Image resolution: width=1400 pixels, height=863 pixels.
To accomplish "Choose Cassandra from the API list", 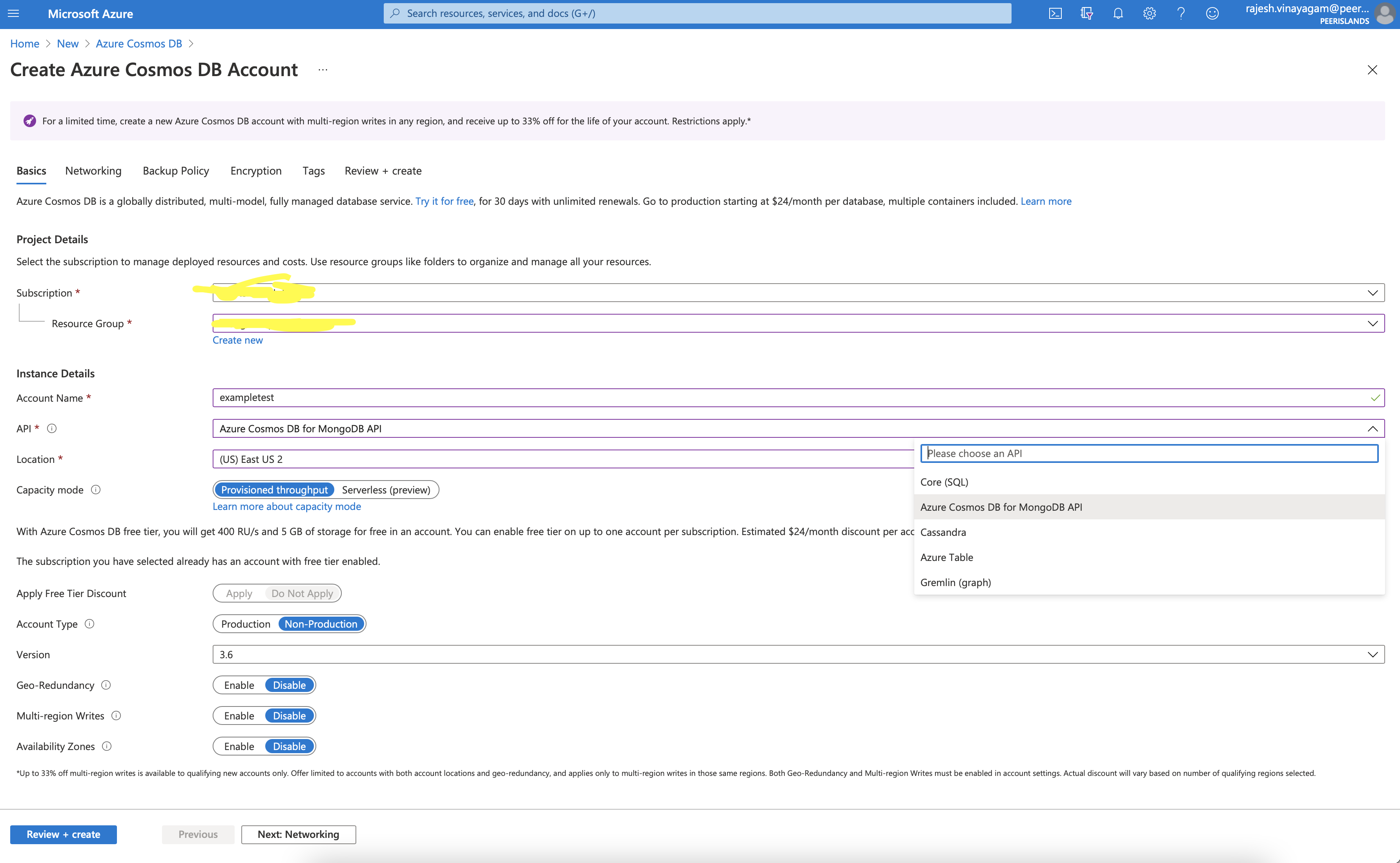I will tap(943, 532).
